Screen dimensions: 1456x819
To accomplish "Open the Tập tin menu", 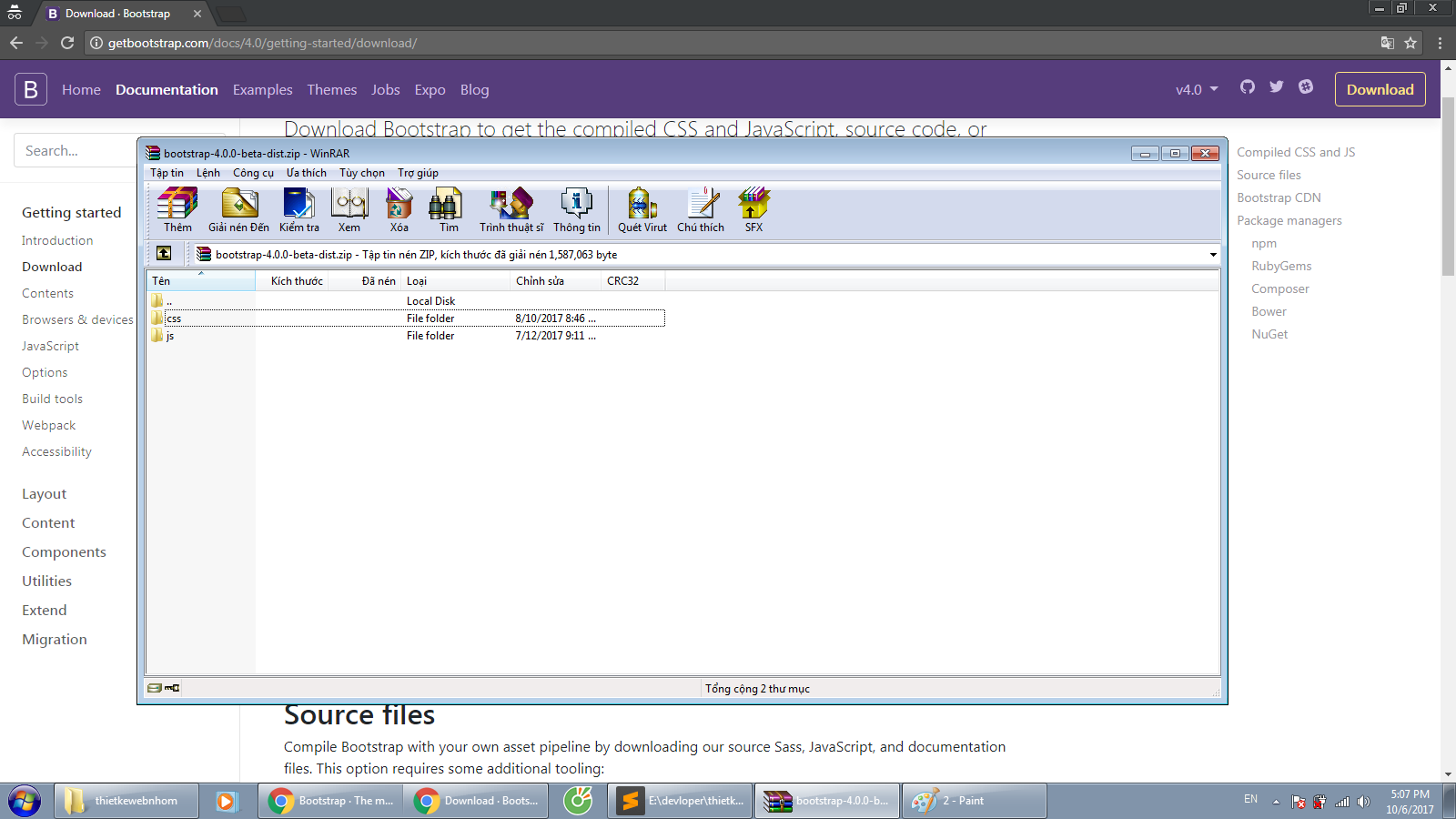I will [x=167, y=173].
